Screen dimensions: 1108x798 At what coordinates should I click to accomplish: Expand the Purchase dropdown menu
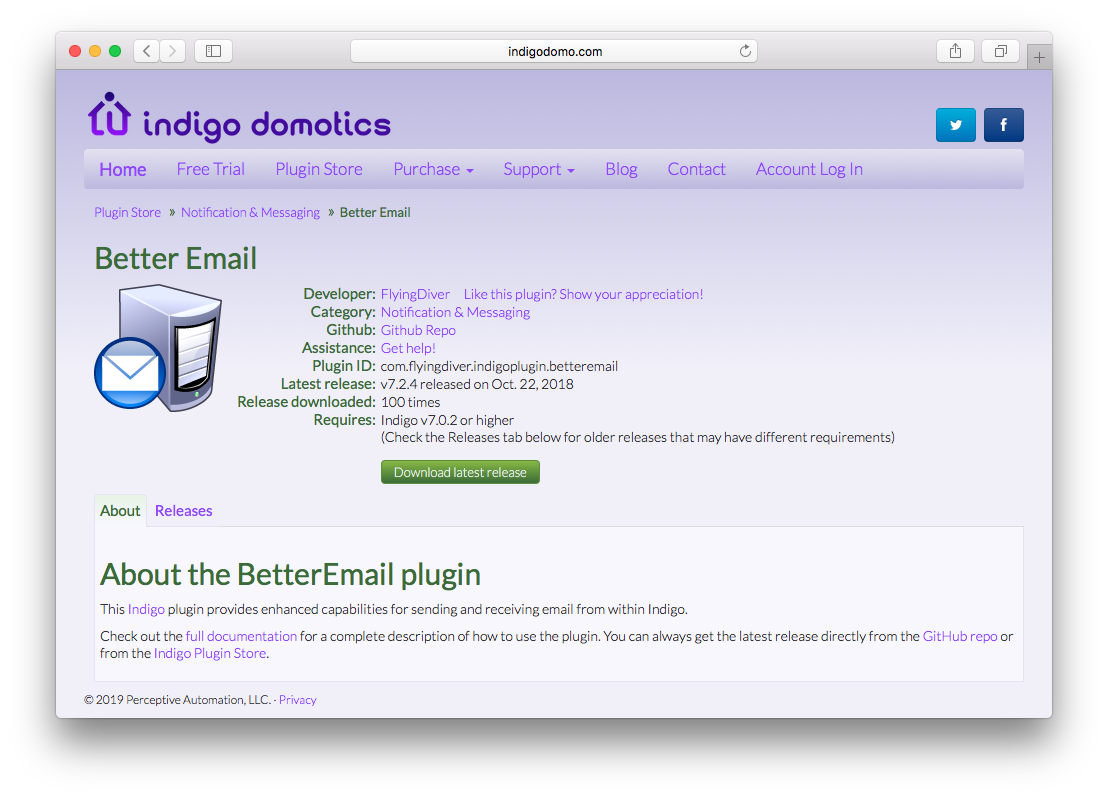pyautogui.click(x=433, y=170)
